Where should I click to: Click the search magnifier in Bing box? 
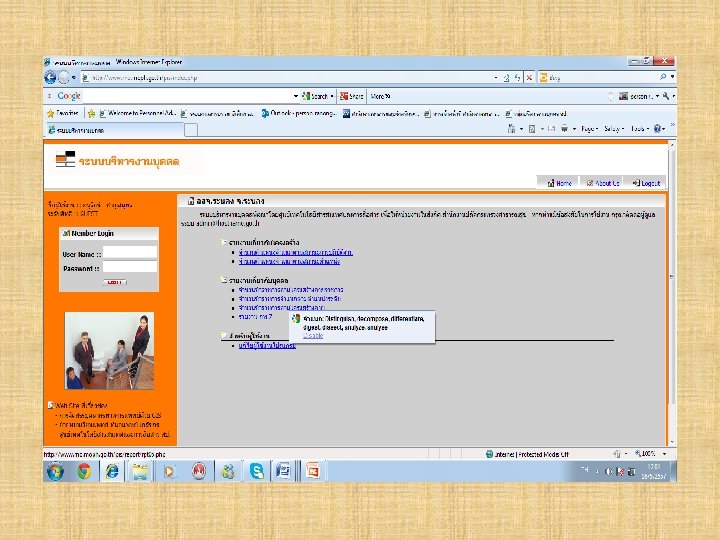663,77
